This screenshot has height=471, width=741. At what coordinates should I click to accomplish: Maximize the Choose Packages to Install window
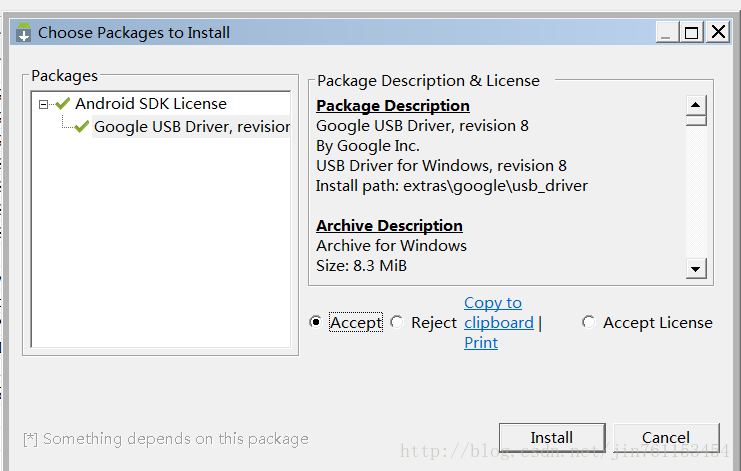(691, 33)
